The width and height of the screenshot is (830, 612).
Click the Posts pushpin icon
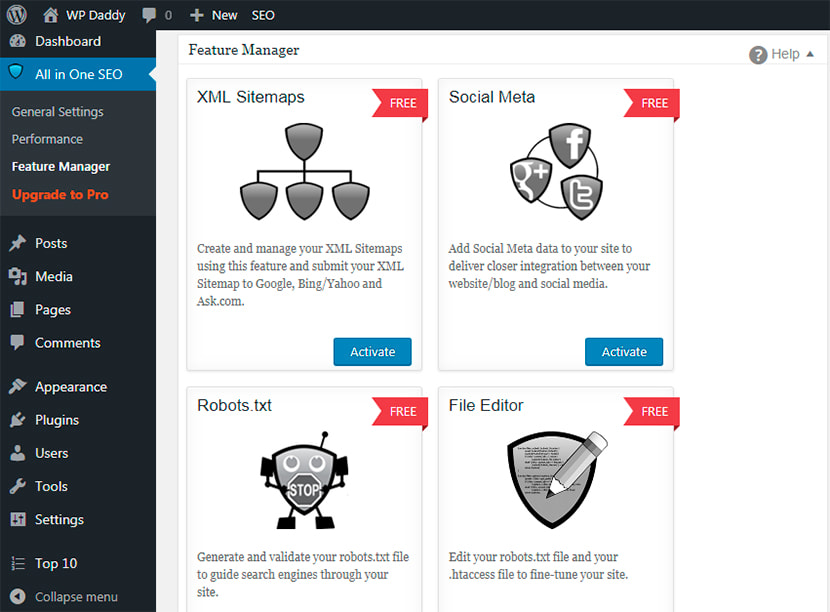[17, 243]
